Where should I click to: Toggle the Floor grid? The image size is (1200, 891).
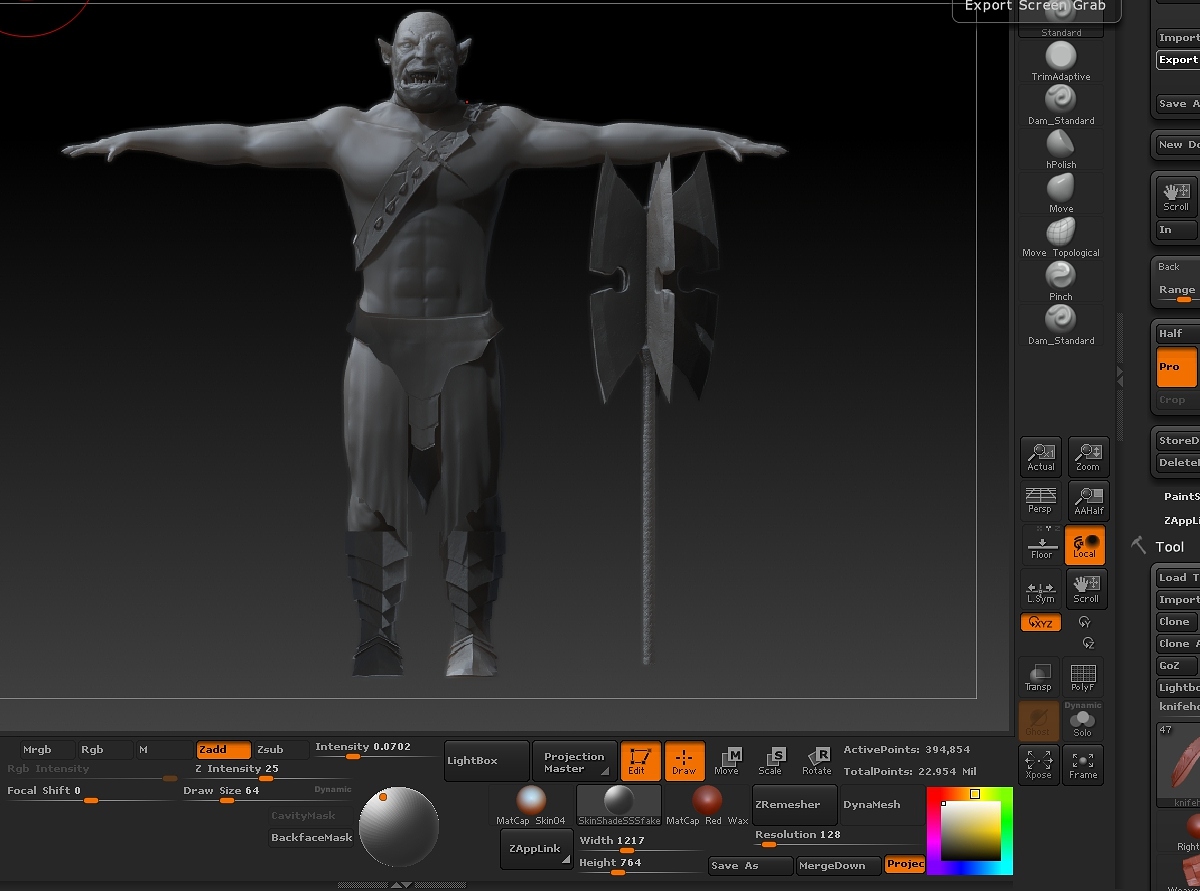1041,545
